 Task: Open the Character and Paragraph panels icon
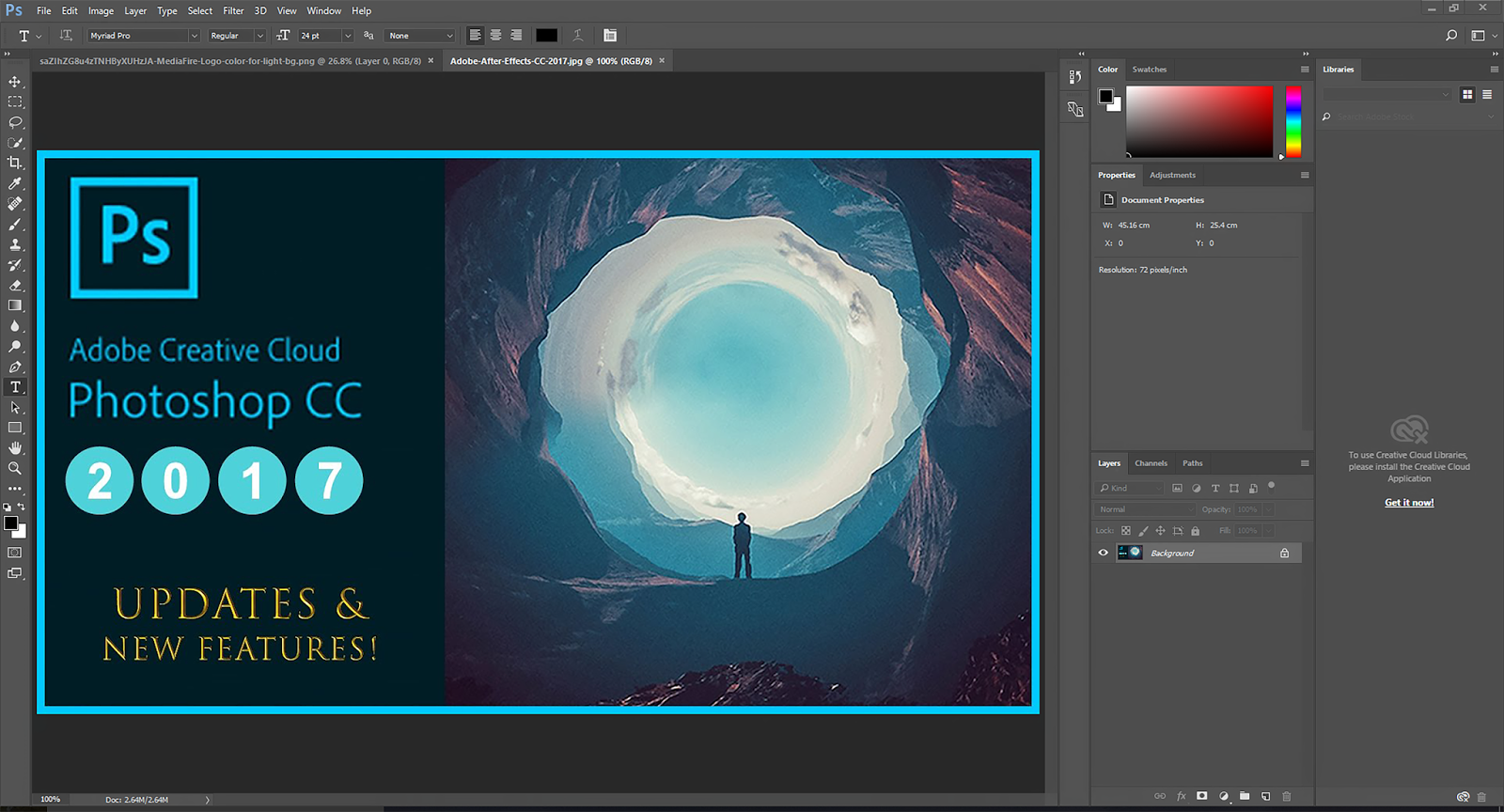click(x=610, y=36)
